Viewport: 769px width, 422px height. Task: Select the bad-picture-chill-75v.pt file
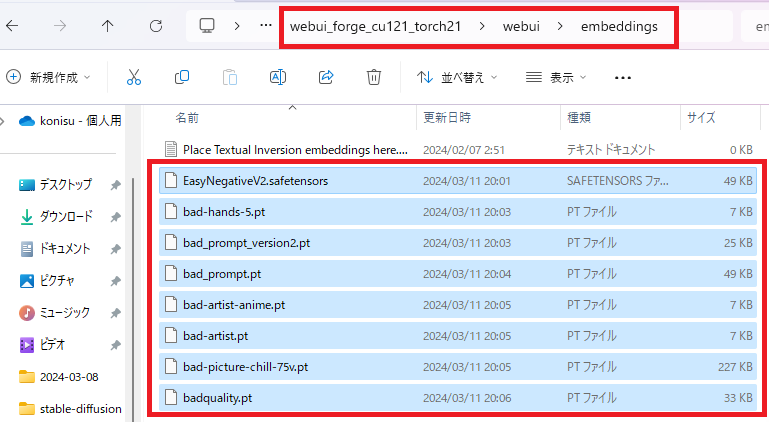click(457, 366)
